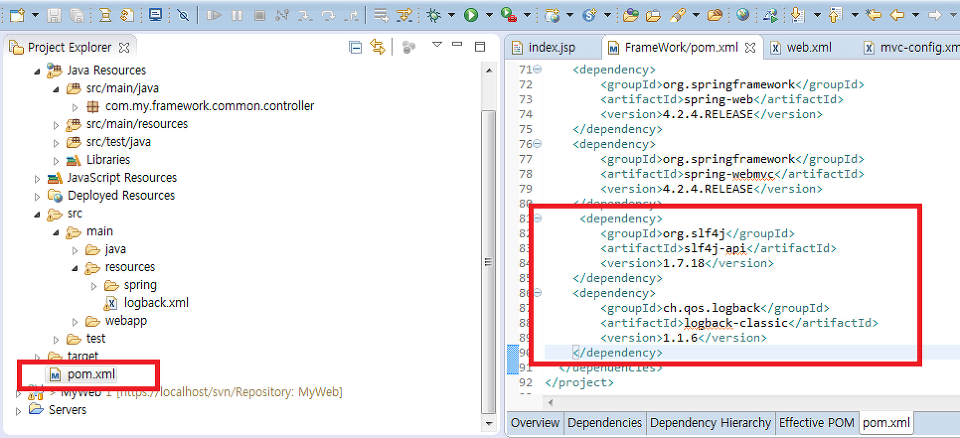The image size is (960, 438).
Task: Click the Drop to Frame icon
Action: pos(381,15)
